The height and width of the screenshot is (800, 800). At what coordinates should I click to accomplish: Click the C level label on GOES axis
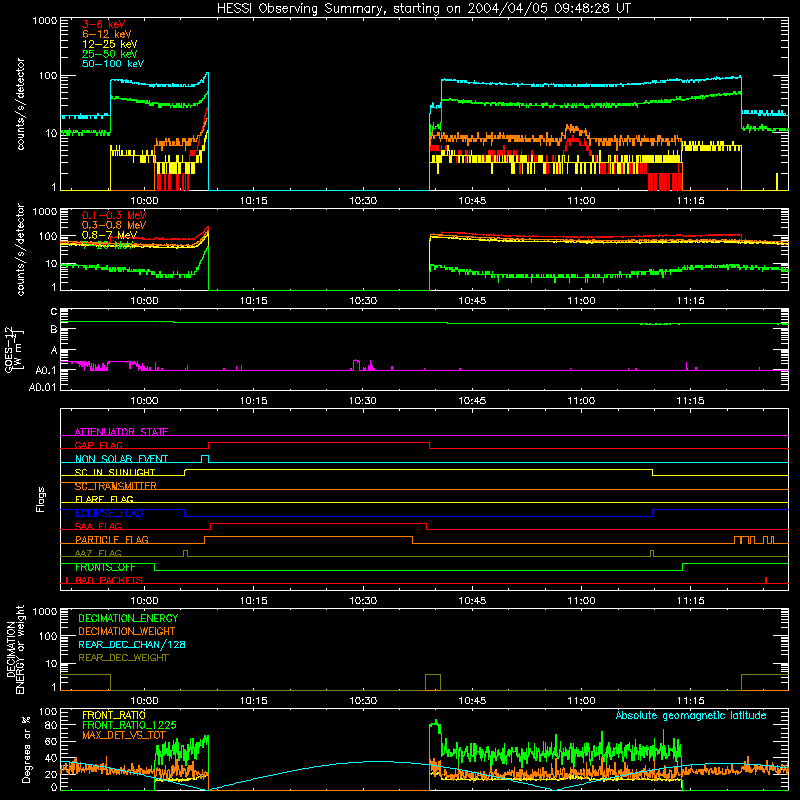tap(54, 312)
